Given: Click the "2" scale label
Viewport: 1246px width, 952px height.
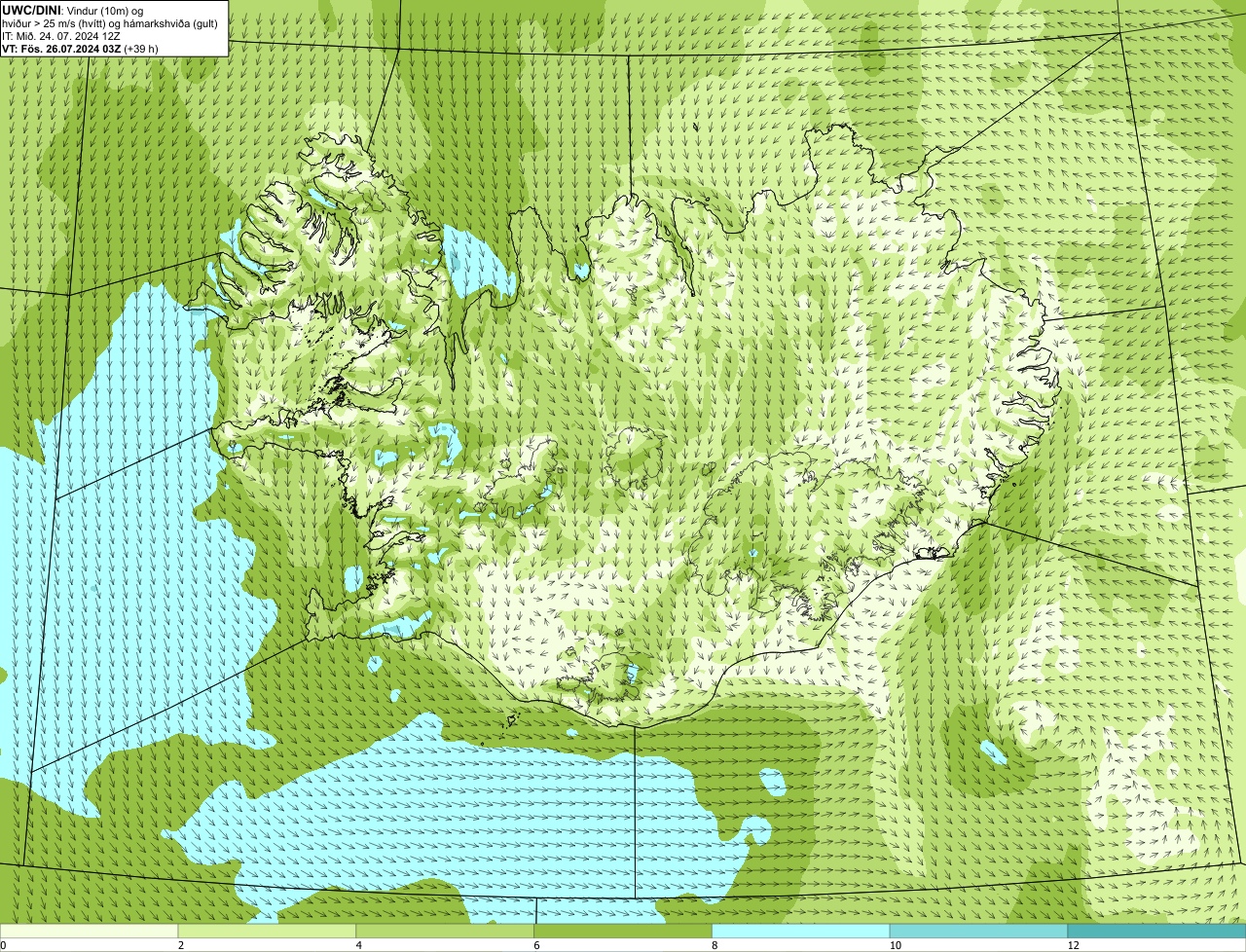Looking at the screenshot, I should [x=180, y=945].
